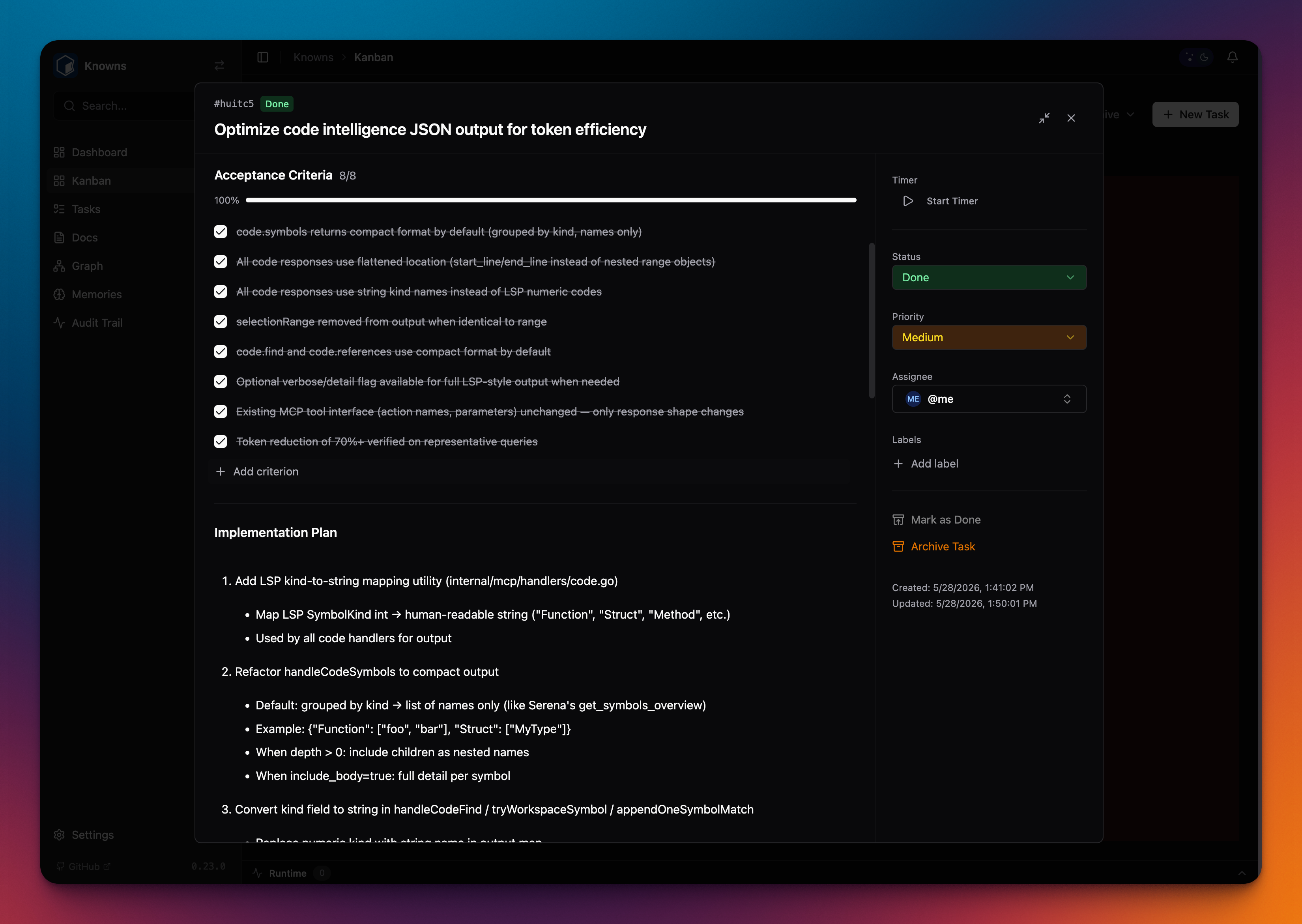
Task: Click the Docs file icon
Action: (59, 238)
